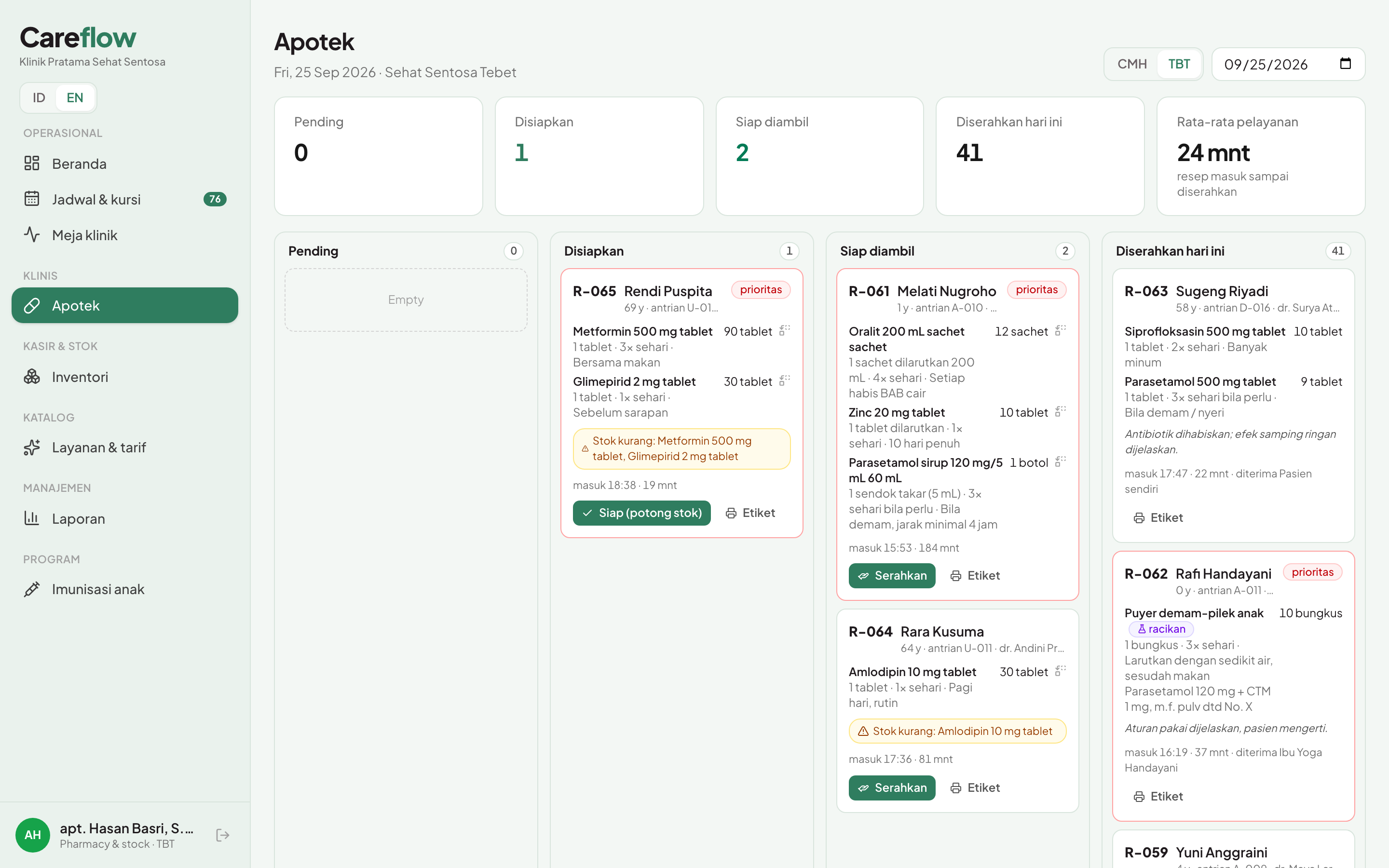The height and width of the screenshot is (868, 1389).
Task: Click the note 'Aturan pakai dijelaskan, pasien mengerti.'
Action: (1226, 728)
